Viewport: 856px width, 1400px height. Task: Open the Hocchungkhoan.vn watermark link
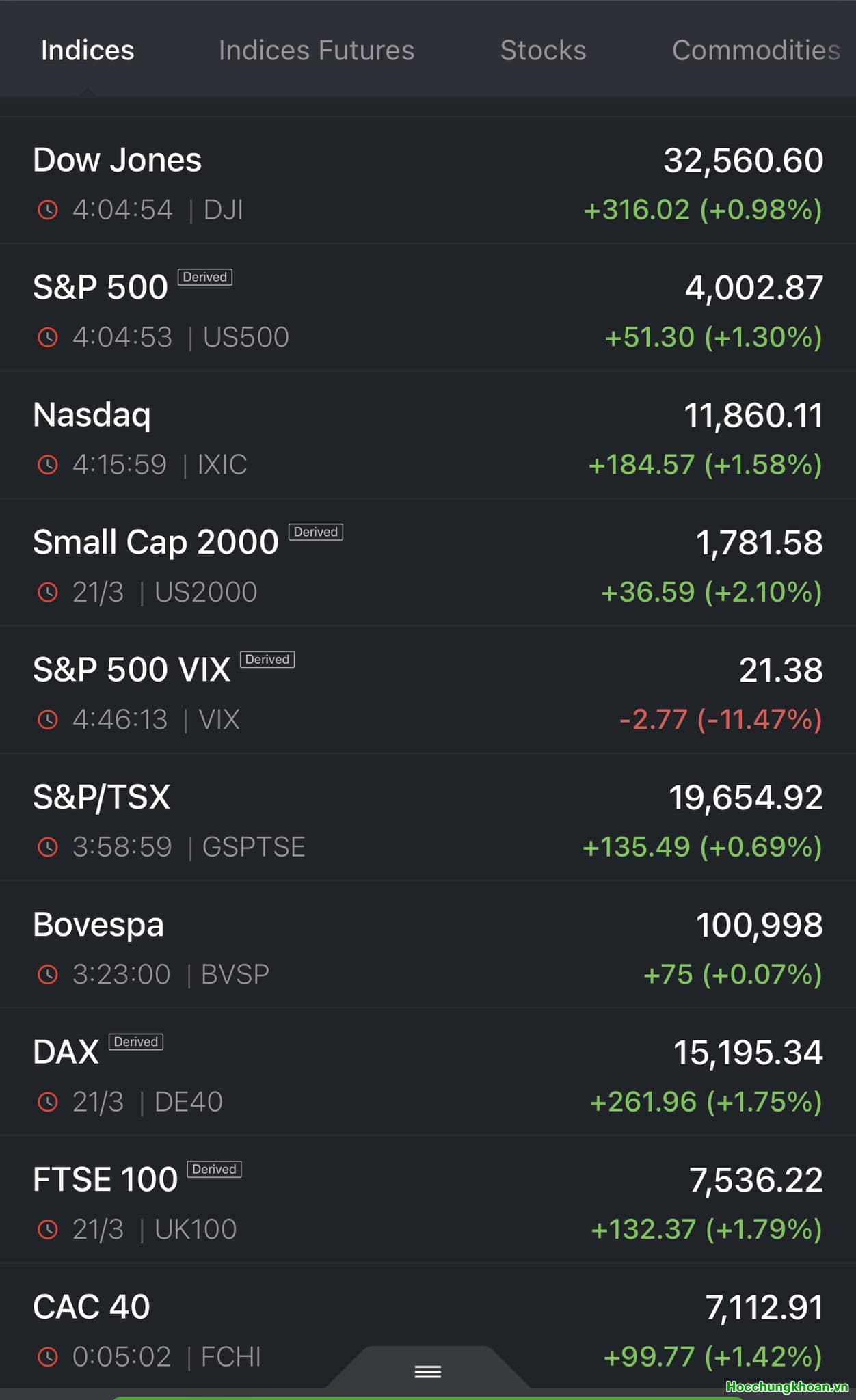coord(786,1387)
